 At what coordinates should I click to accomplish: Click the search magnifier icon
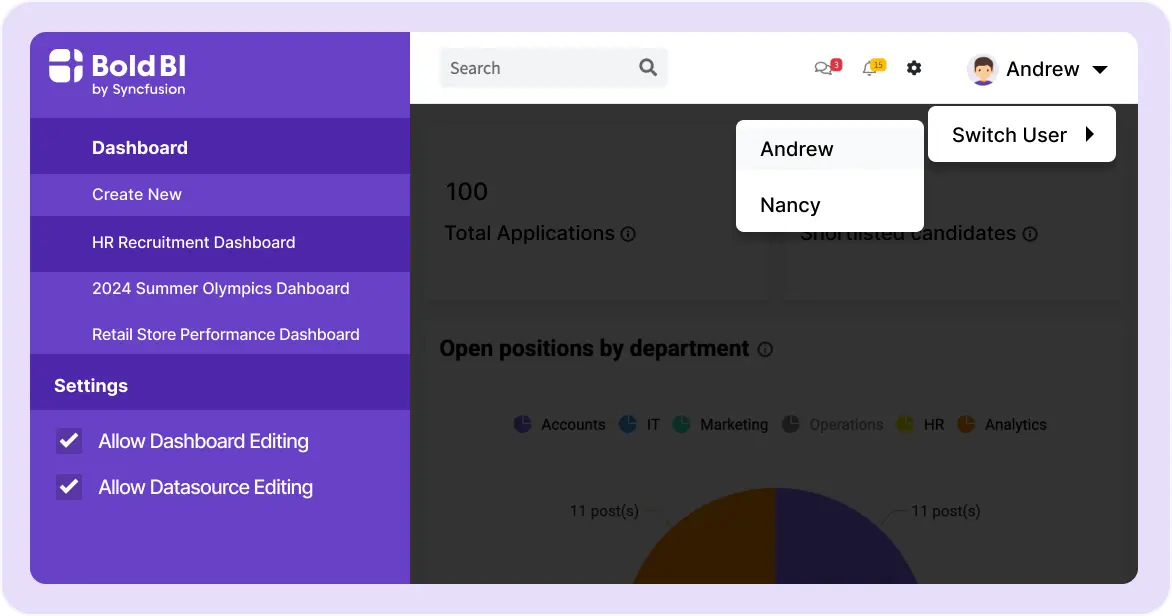[x=648, y=68]
